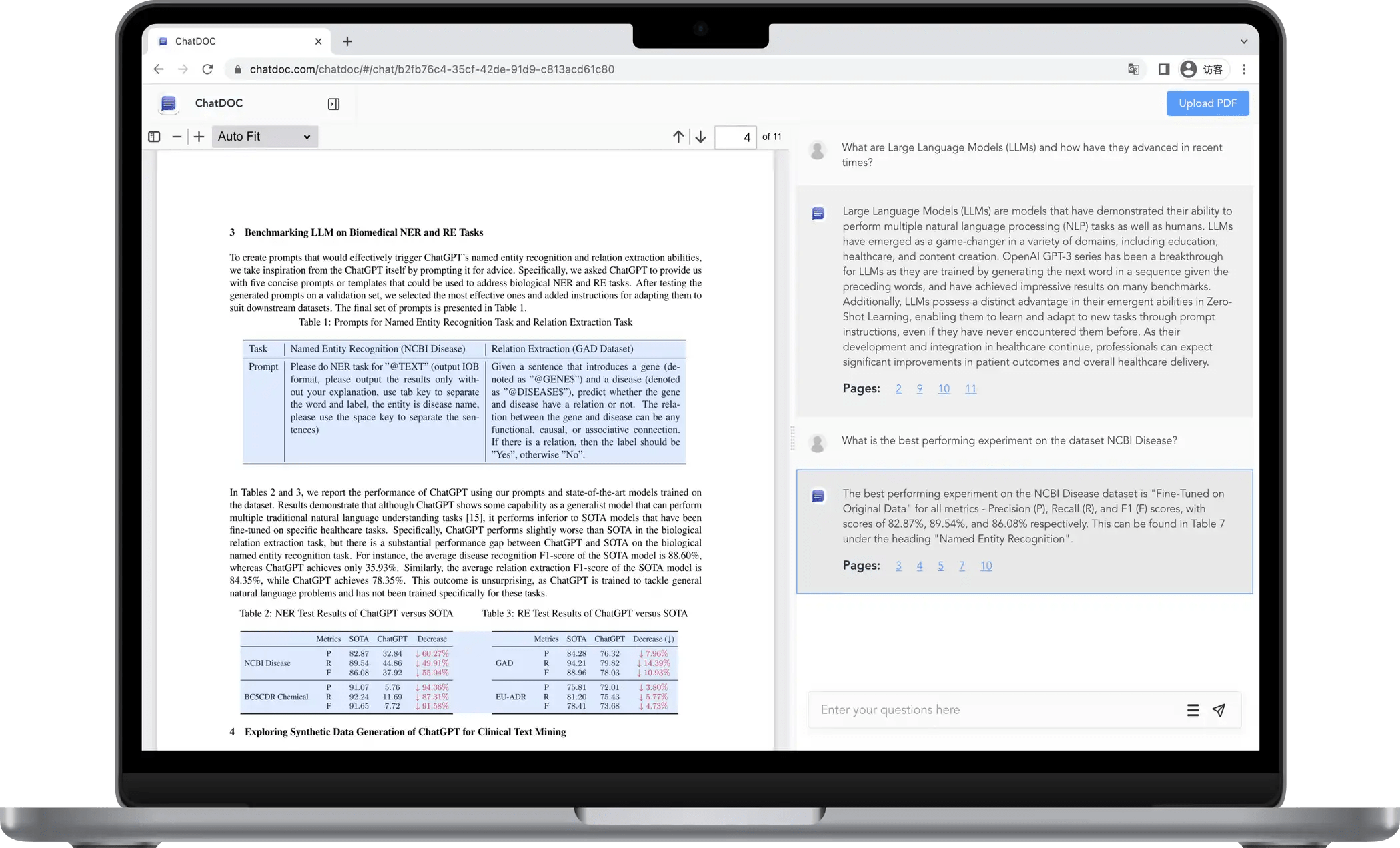Image resolution: width=1400 pixels, height=848 pixels.
Task: Open the Auto Fit zoom dropdown
Action: pyautogui.click(x=265, y=137)
